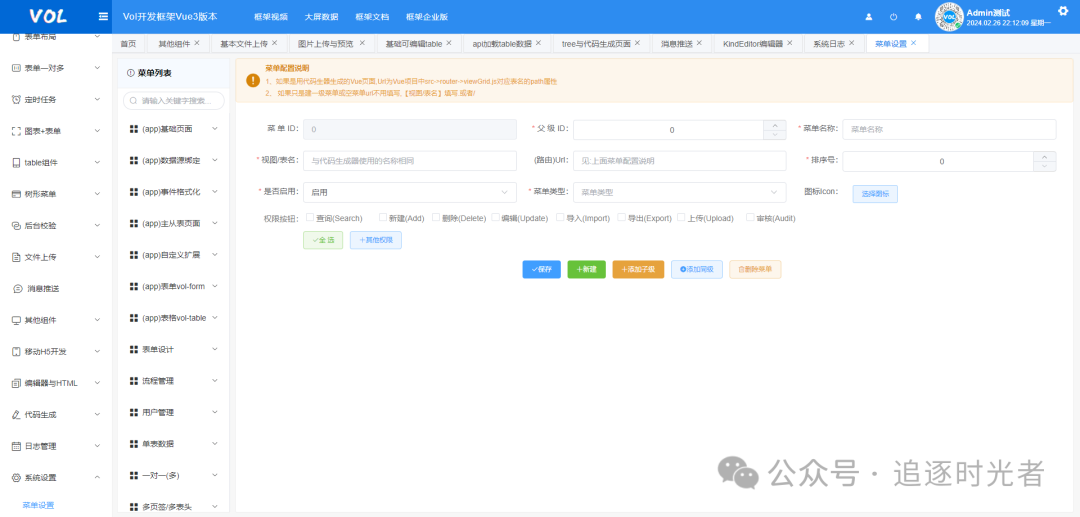Viewport: 1080px width, 517px height.
Task: Click the 其他组件 monitor icon
Action: coord(17,320)
